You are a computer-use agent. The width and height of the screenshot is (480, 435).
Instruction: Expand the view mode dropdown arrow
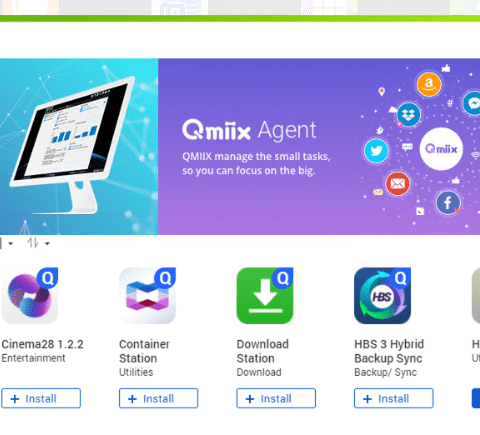tap(11, 244)
